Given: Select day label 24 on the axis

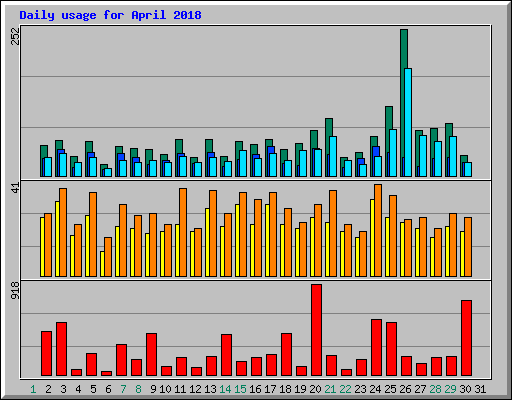Looking at the screenshot, I should [x=375, y=389].
